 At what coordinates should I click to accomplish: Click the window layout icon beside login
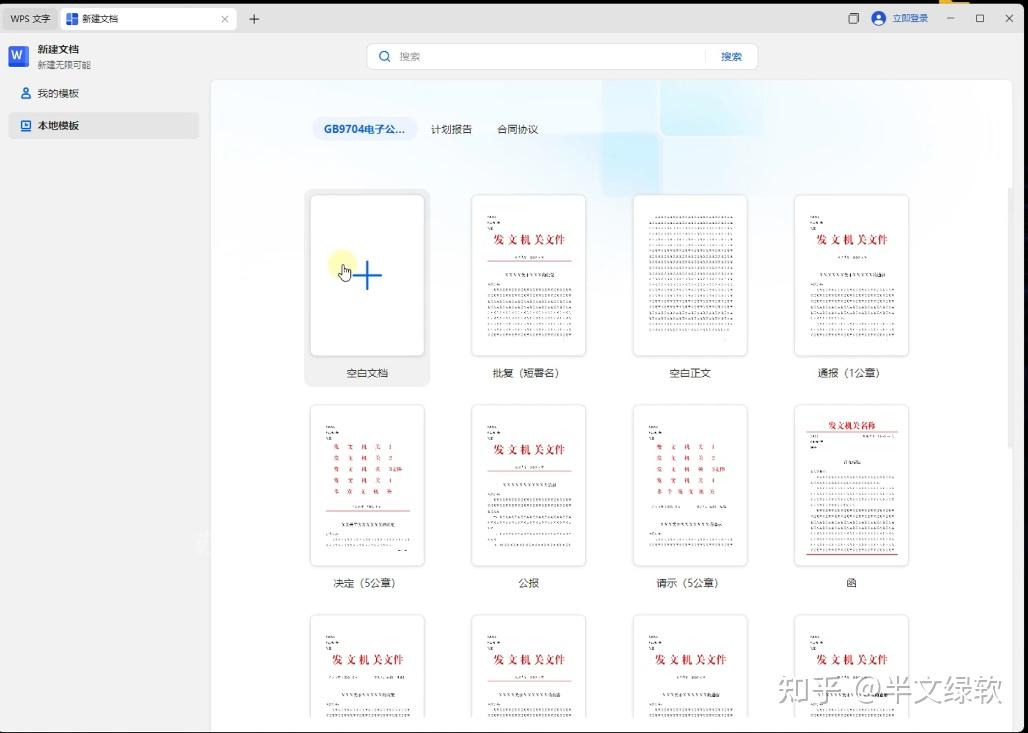click(x=853, y=18)
